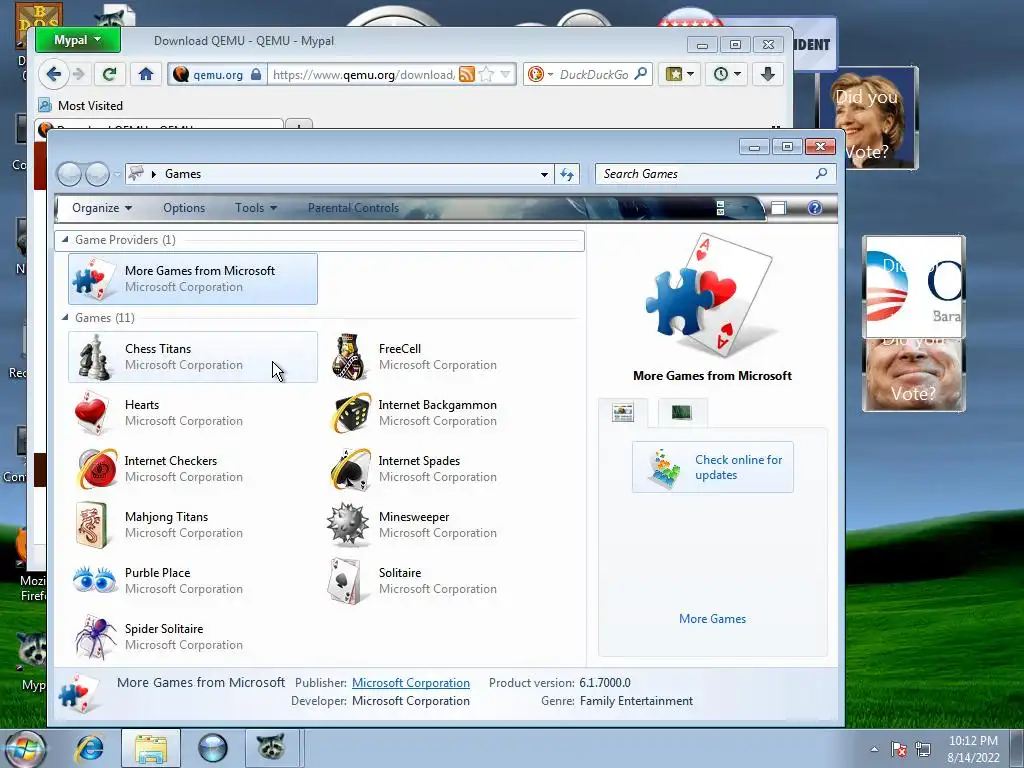Select the Purble Place eyes icon
Viewport: 1024px width, 768px height.
(95, 581)
